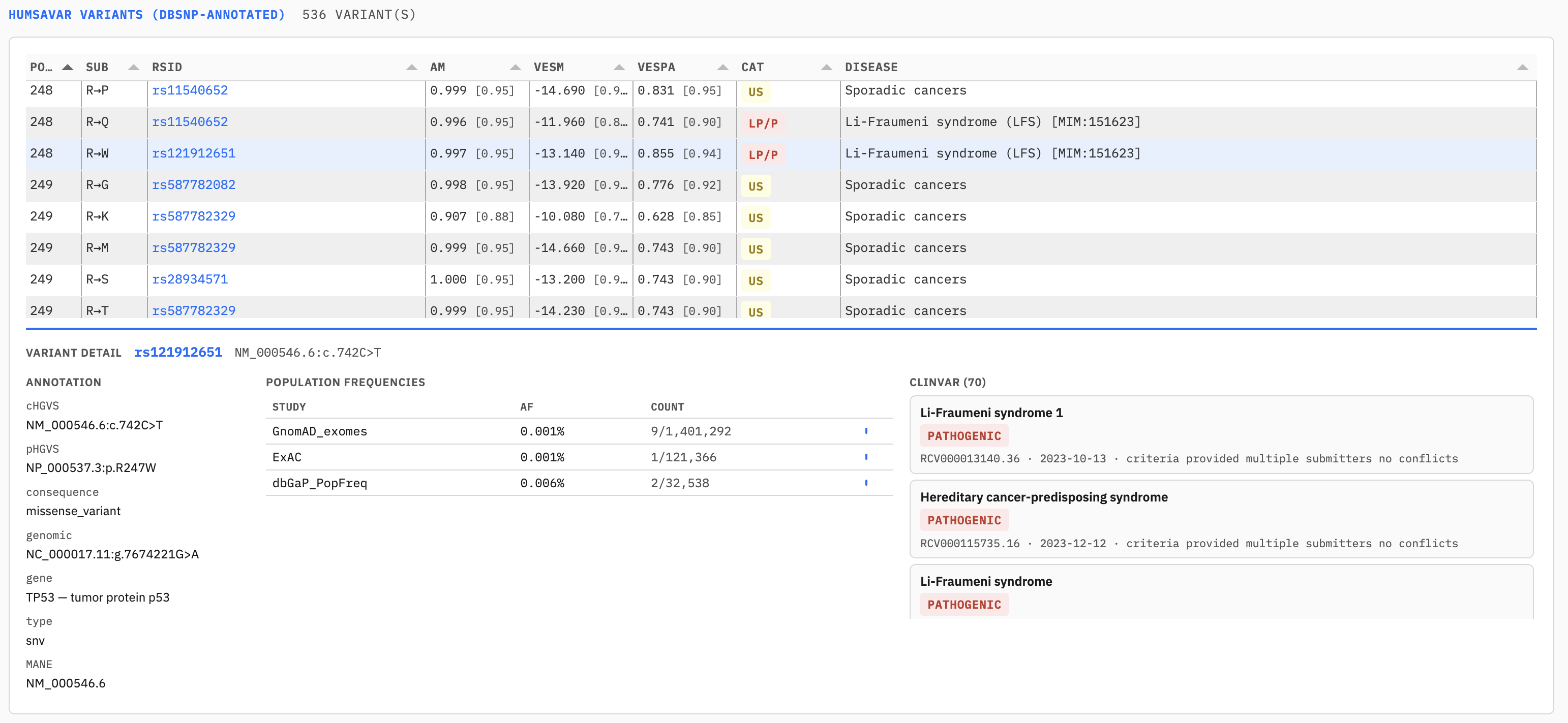Screen dimensions: 1568x723
Task: Select PATHOGENIC tag under Hereditary cancer-predisposing syndrome
Action: pos(964,520)
